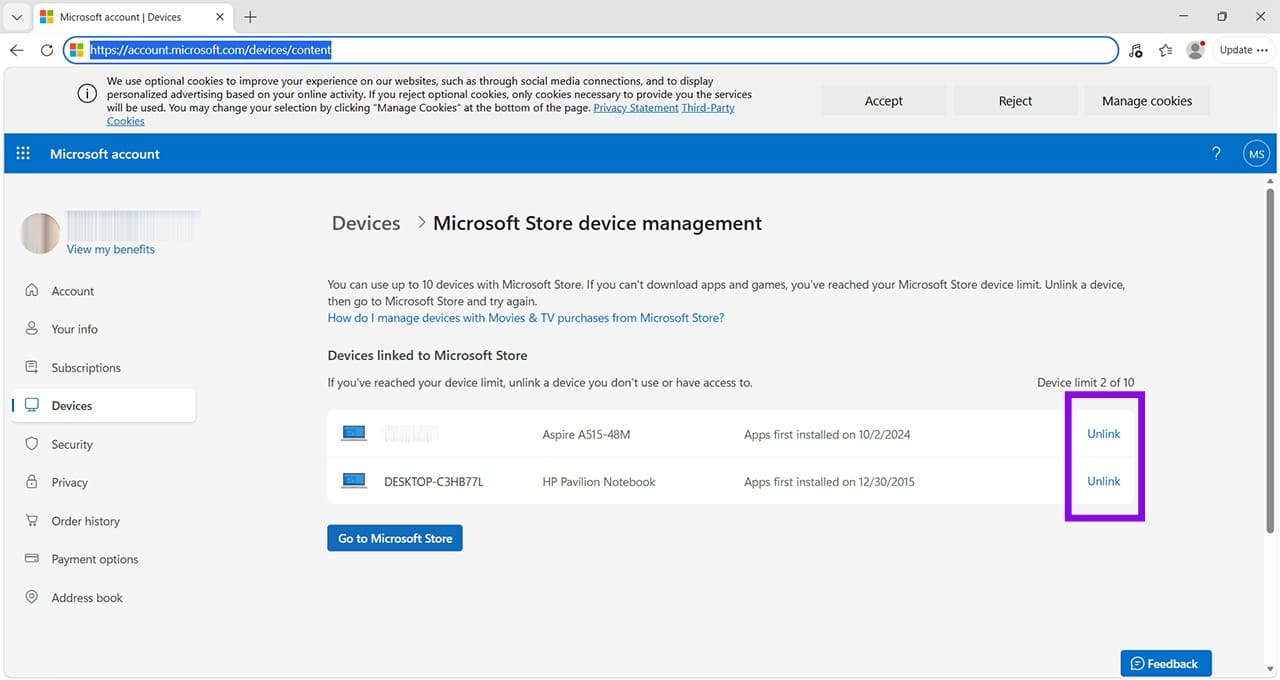Click the Aspire A515-48M model text
The image size is (1280, 680).
point(586,435)
